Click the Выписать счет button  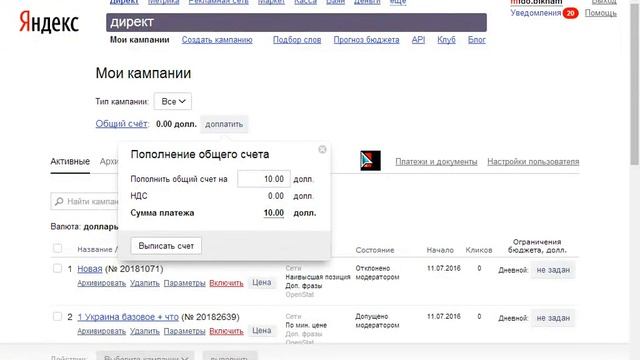pyautogui.click(x=166, y=246)
